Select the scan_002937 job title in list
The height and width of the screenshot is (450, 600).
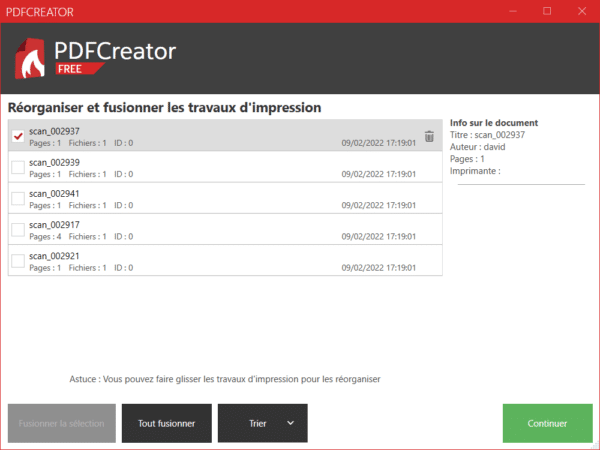tap(54, 131)
